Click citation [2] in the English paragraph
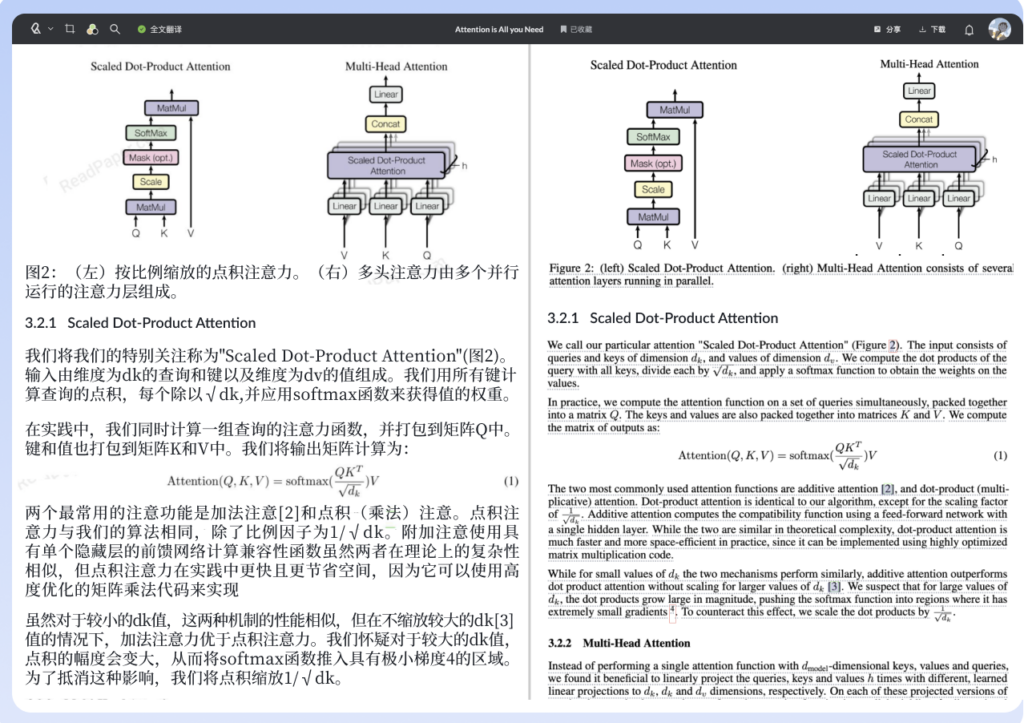 pos(888,489)
